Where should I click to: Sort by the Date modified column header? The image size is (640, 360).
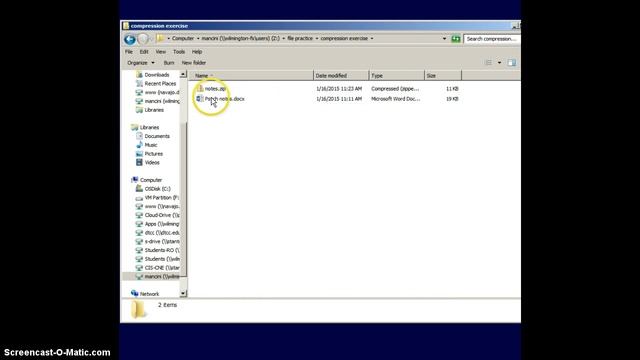click(340, 76)
